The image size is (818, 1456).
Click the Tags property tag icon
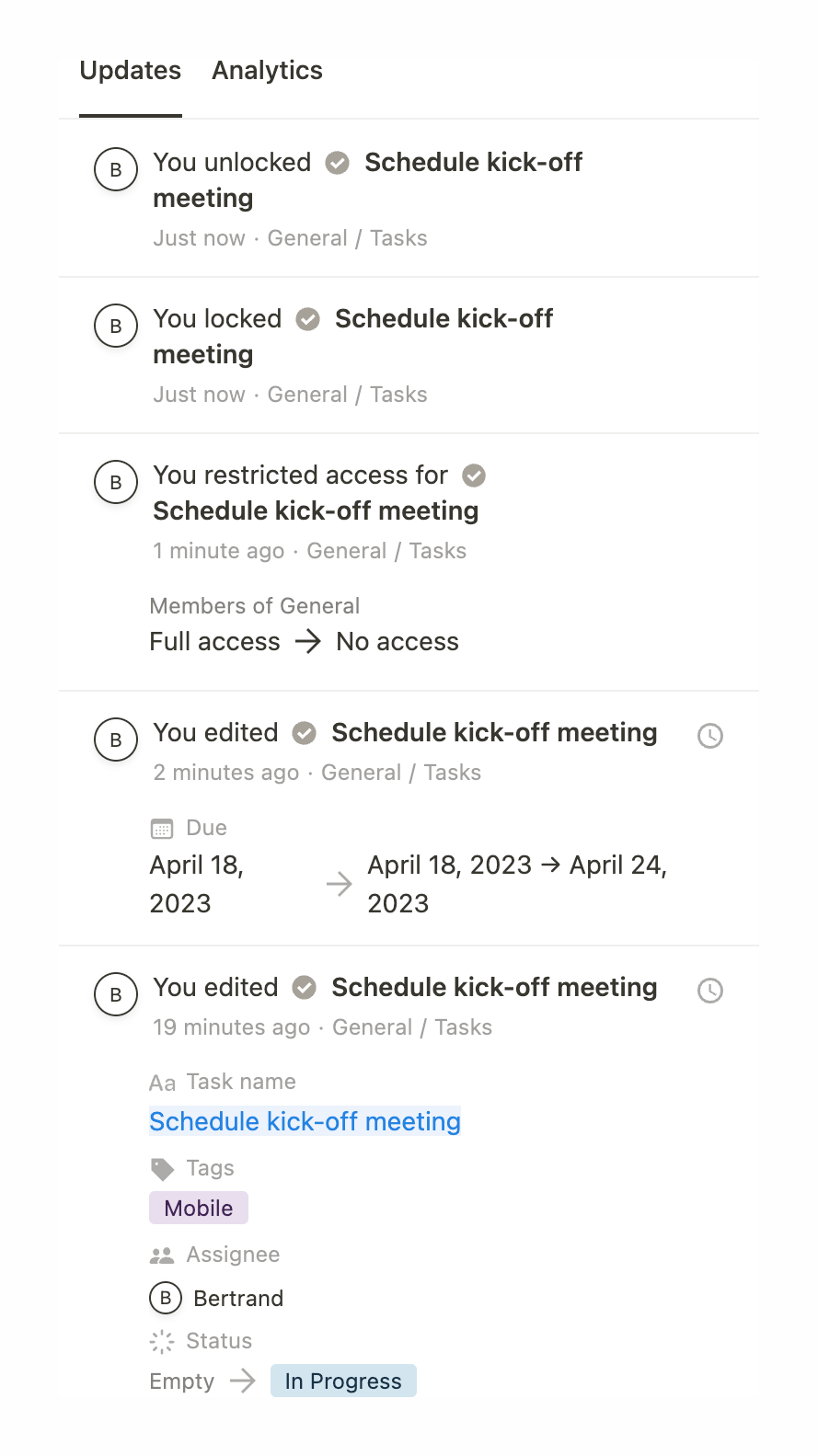click(162, 1168)
